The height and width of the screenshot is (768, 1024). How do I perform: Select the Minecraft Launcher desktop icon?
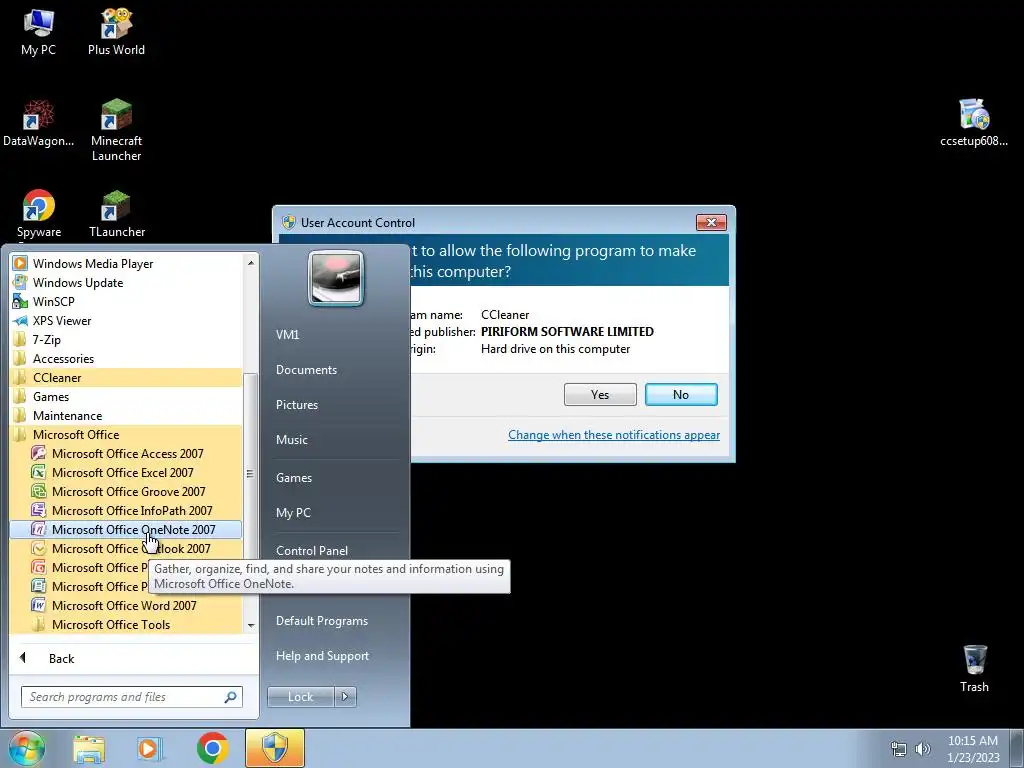pyautogui.click(x=116, y=130)
